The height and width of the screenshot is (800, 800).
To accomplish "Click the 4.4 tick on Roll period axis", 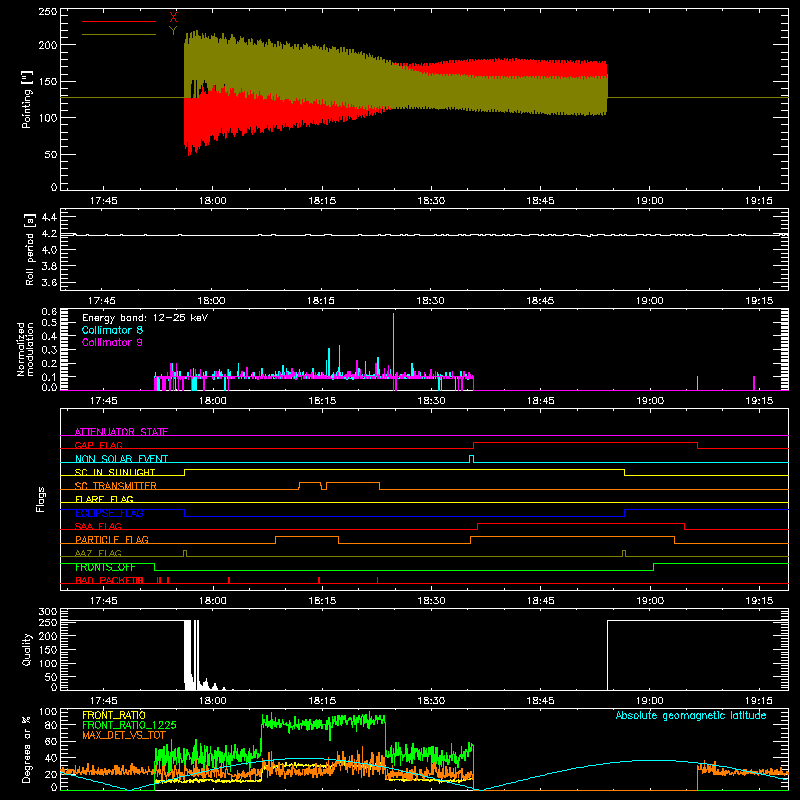I will [x=49, y=217].
